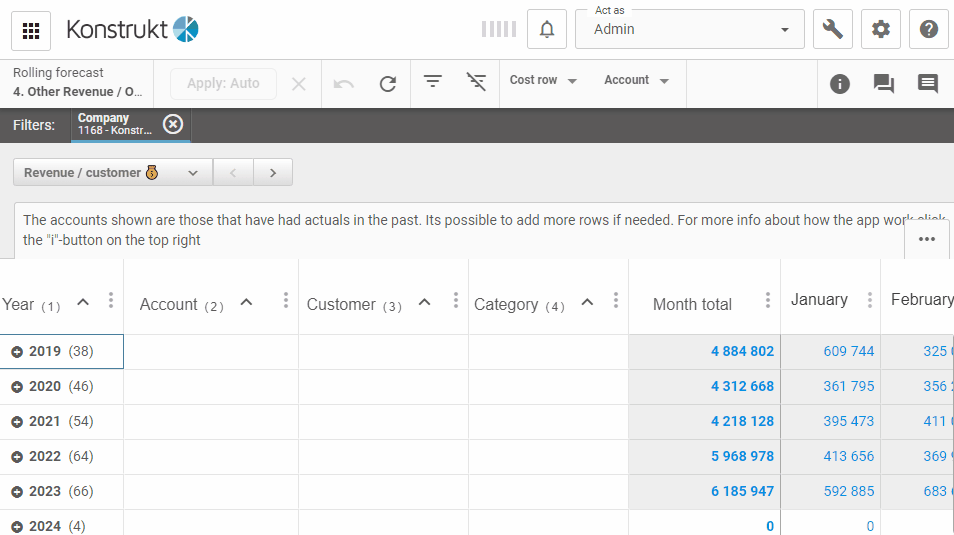Image resolution: width=954 pixels, height=535 pixels.
Task: Expand the 2019 year row
Action: click(x=17, y=352)
